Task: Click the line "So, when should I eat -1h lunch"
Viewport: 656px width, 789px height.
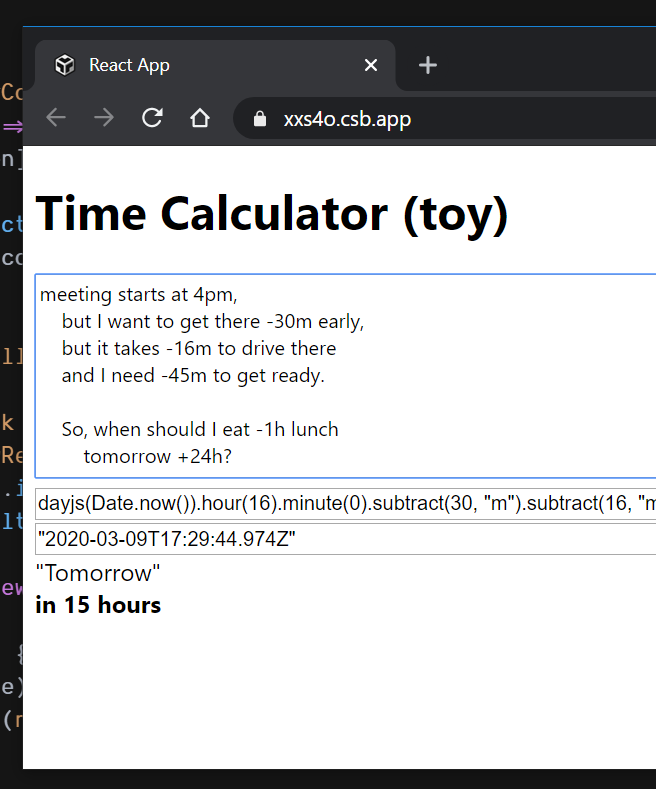Action: pos(200,429)
